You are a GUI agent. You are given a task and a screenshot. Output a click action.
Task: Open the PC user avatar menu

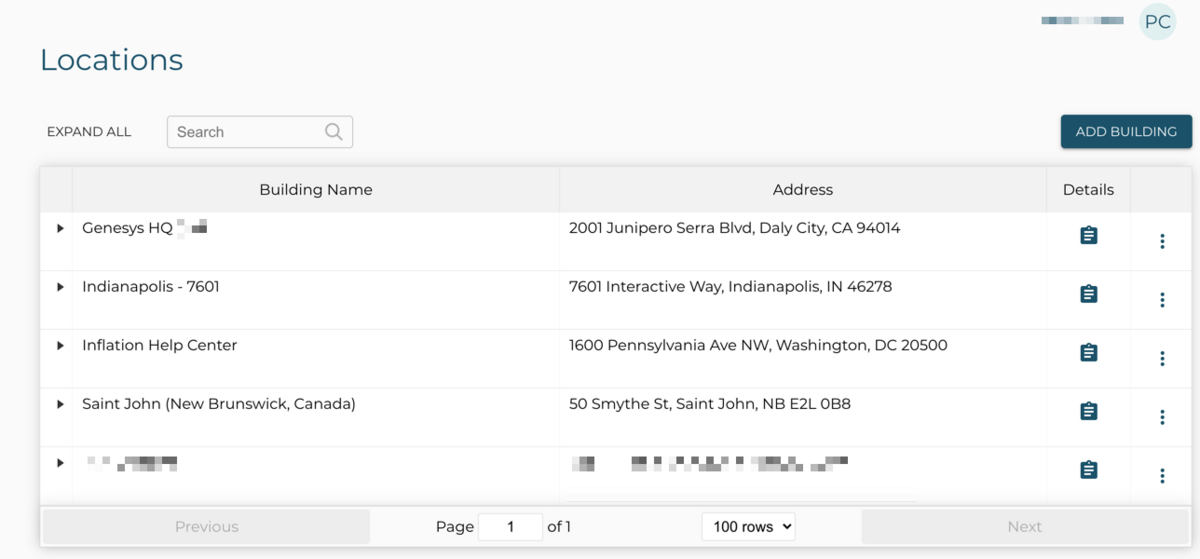(1158, 22)
